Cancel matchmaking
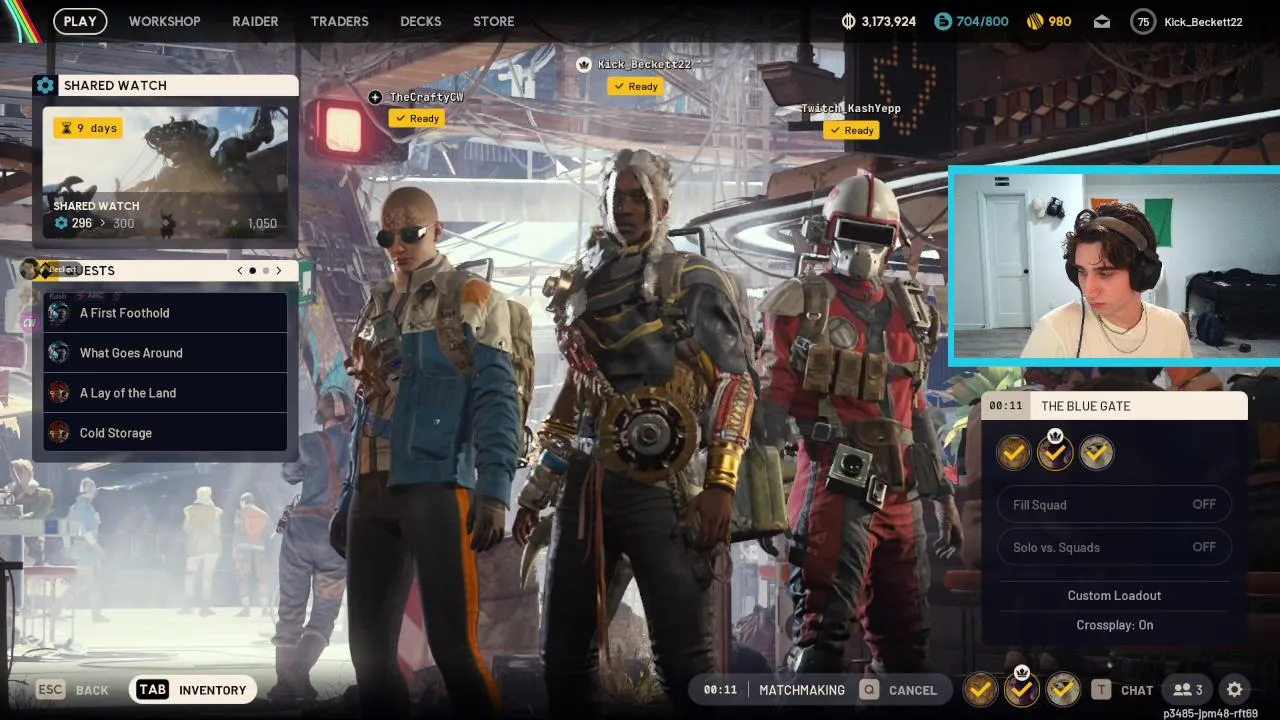The image size is (1280, 720). click(899, 690)
